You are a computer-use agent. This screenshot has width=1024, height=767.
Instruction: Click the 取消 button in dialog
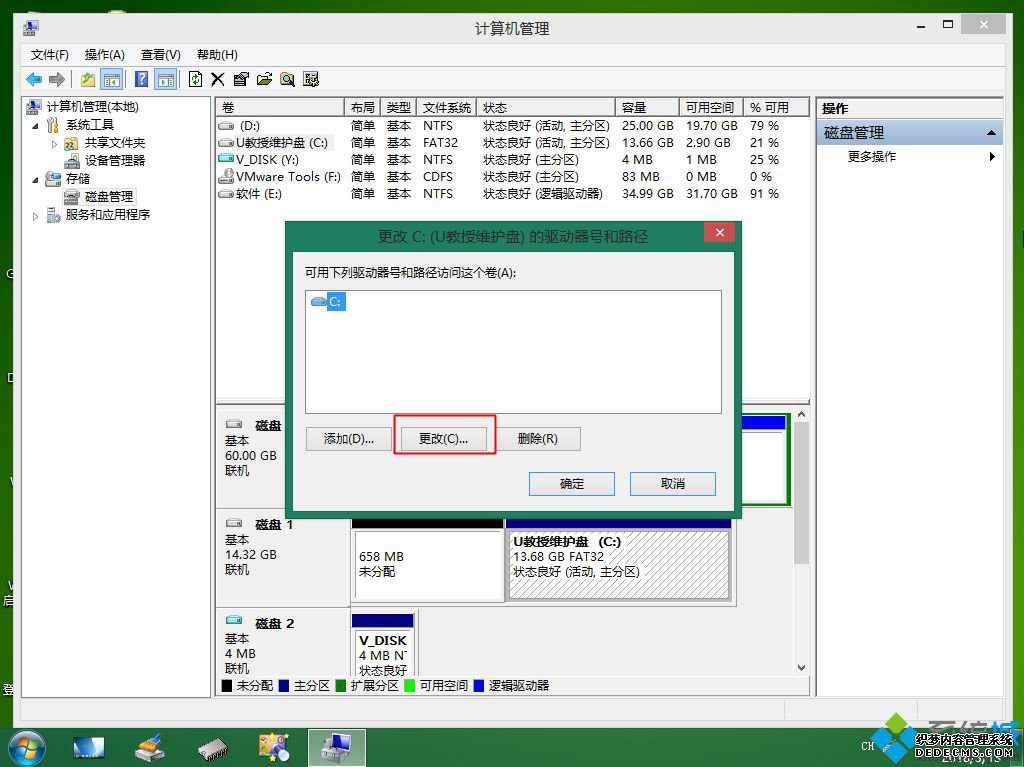[673, 483]
